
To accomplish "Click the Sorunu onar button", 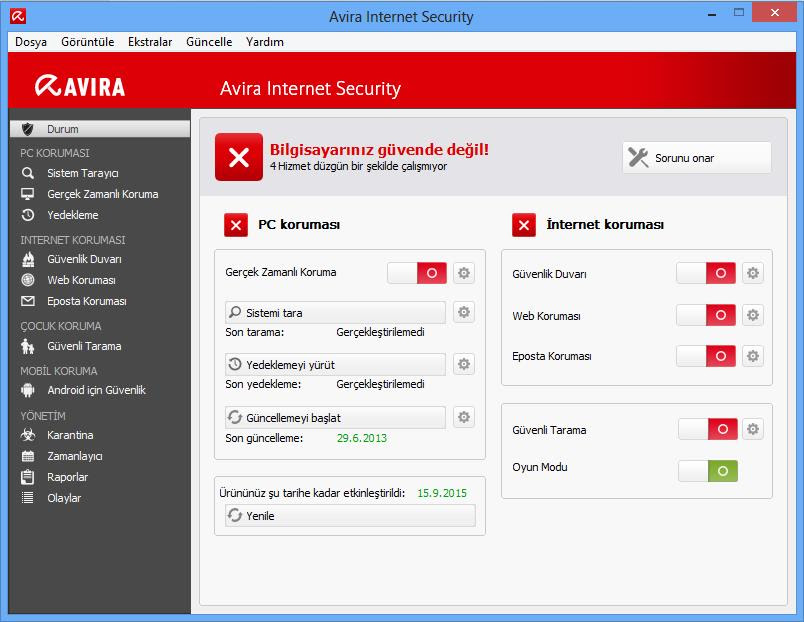I will (x=697, y=158).
